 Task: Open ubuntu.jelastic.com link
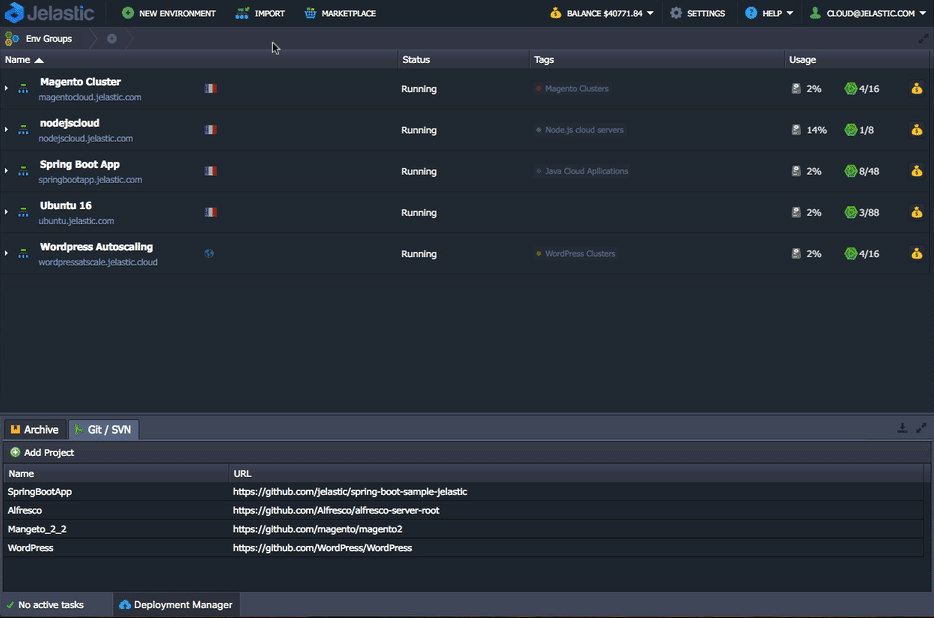[x=76, y=221]
